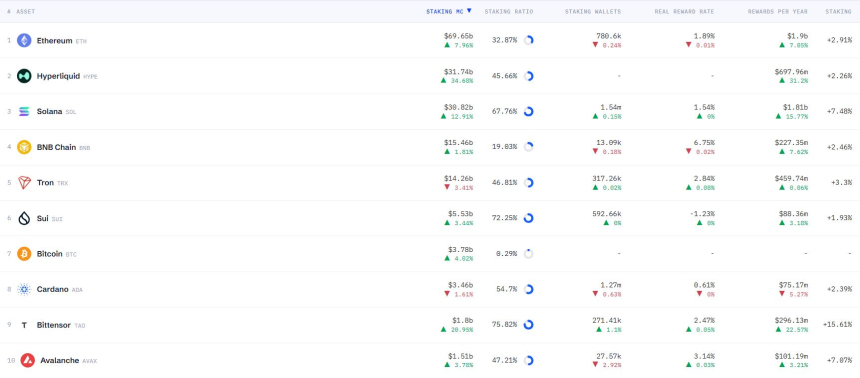860x378 pixels.
Task: Sort by Staking MC column header
Action: click(x=449, y=11)
